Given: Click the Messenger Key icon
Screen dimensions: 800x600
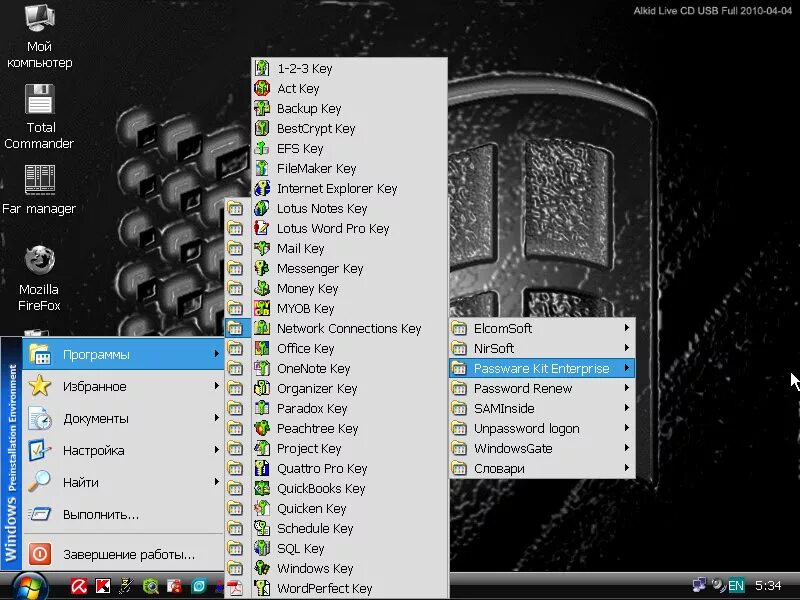Looking at the screenshot, I should [262, 268].
